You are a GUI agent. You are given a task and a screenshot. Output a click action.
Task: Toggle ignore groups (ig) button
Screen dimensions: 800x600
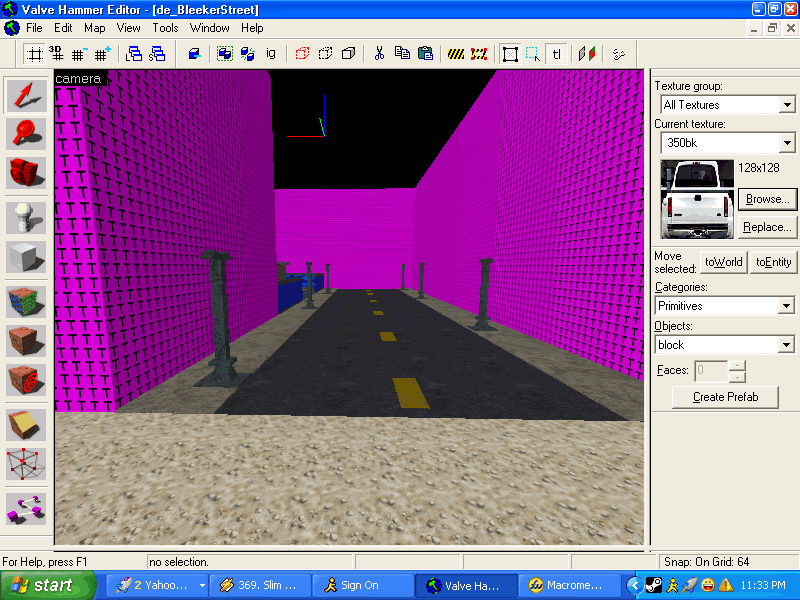pos(271,53)
